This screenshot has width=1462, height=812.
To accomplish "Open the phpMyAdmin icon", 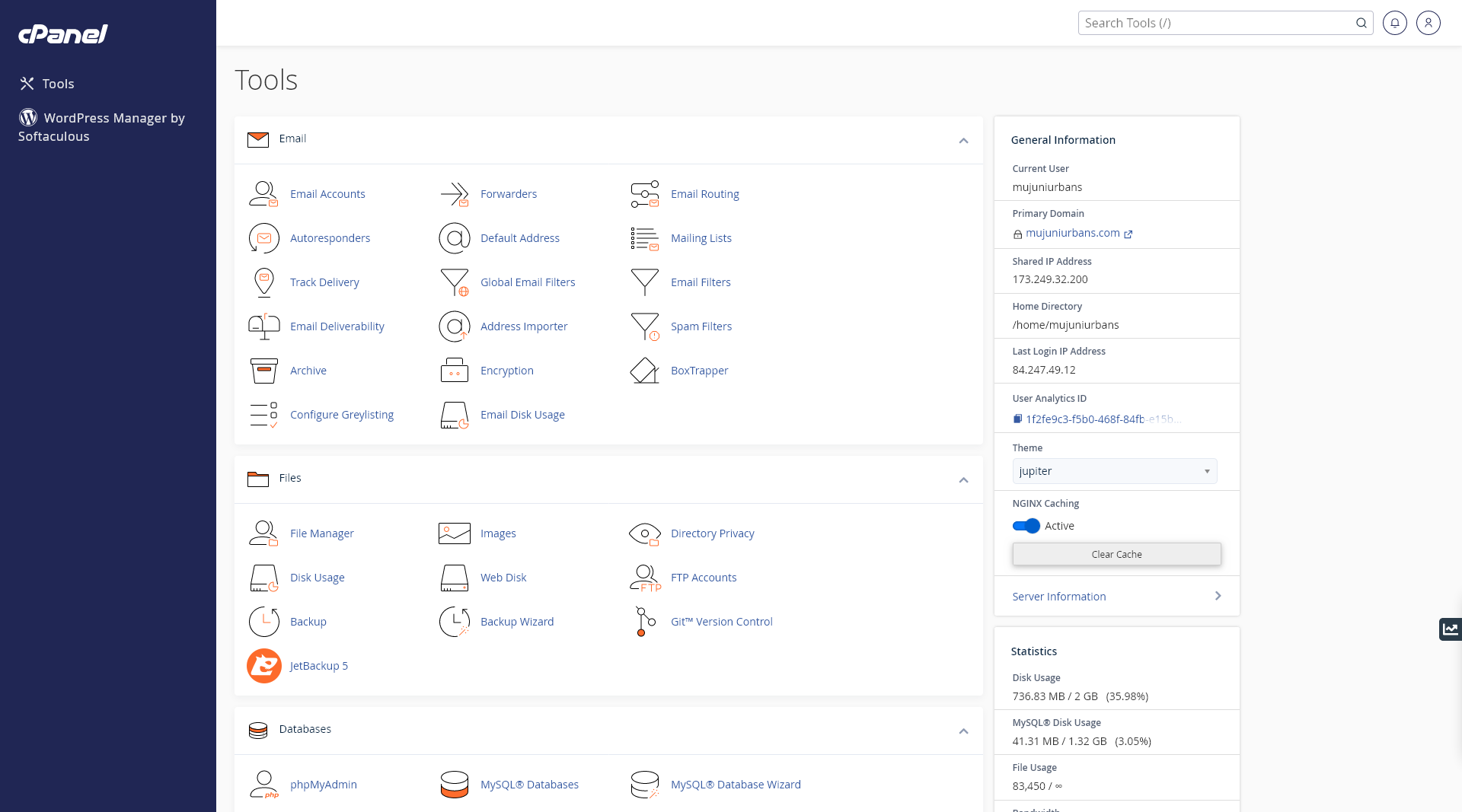I will (263, 785).
